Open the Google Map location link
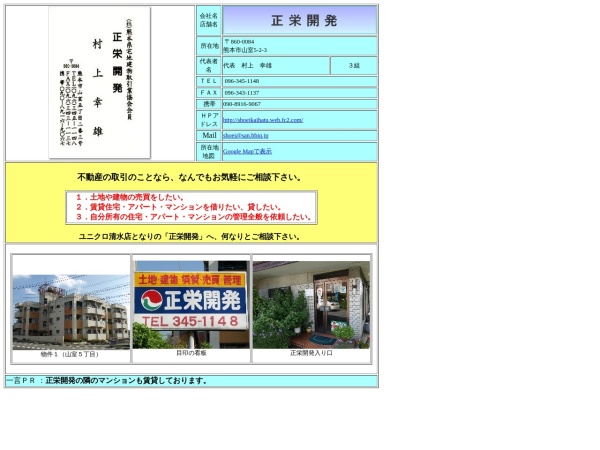This screenshot has height=450, width=600. [247, 151]
